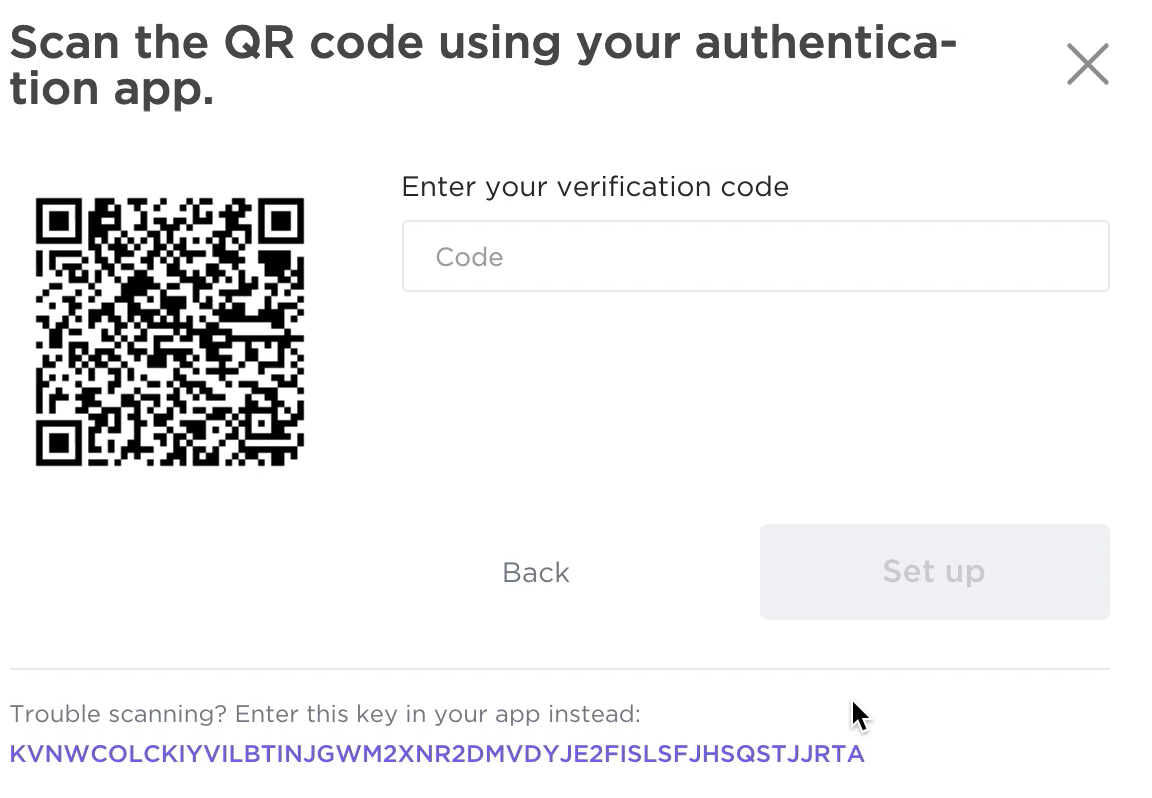Click the top-right finder square of the QR code
1152x798 pixels.
[280, 221]
